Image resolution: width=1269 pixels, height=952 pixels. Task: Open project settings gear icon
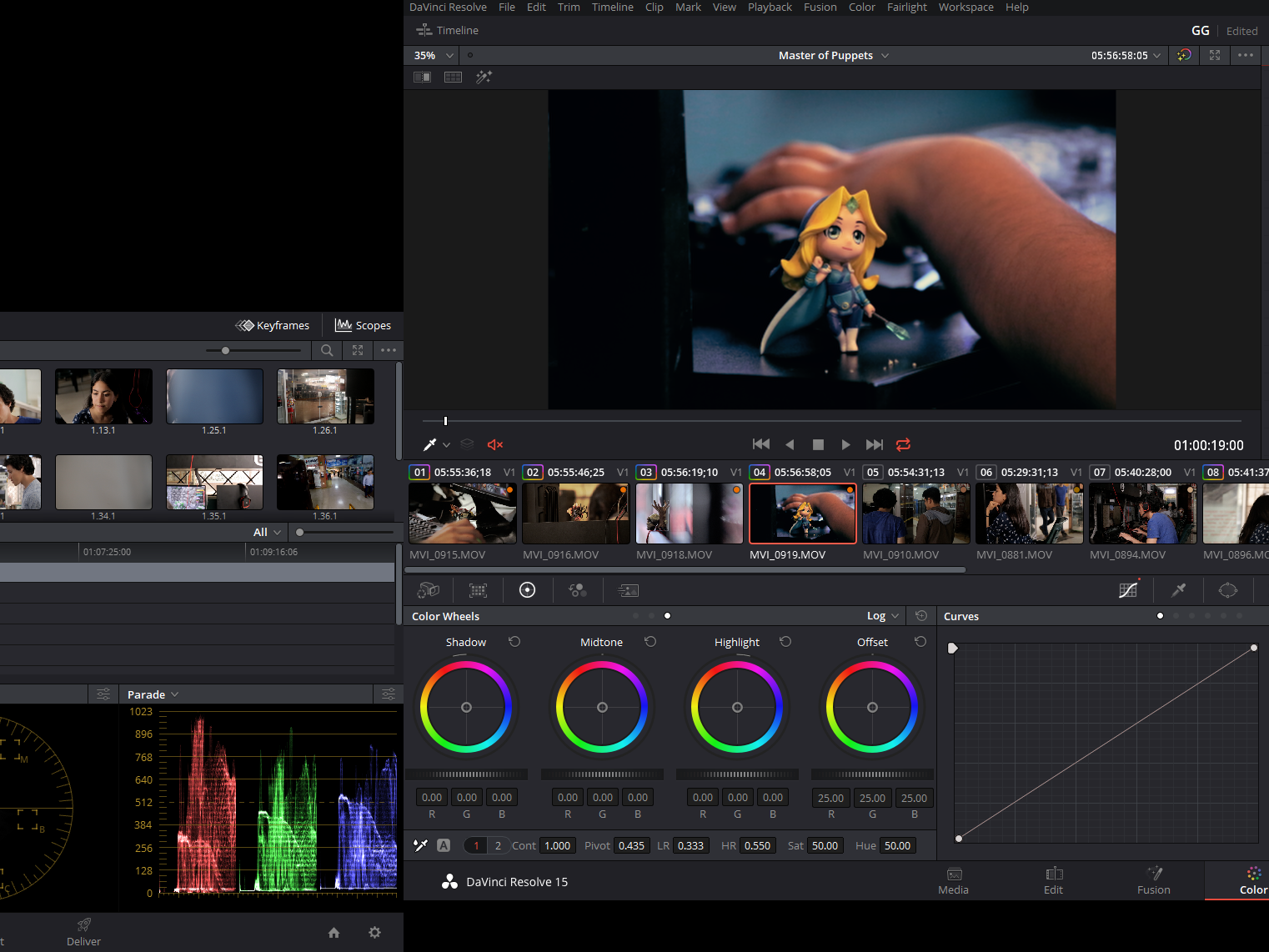click(x=374, y=932)
